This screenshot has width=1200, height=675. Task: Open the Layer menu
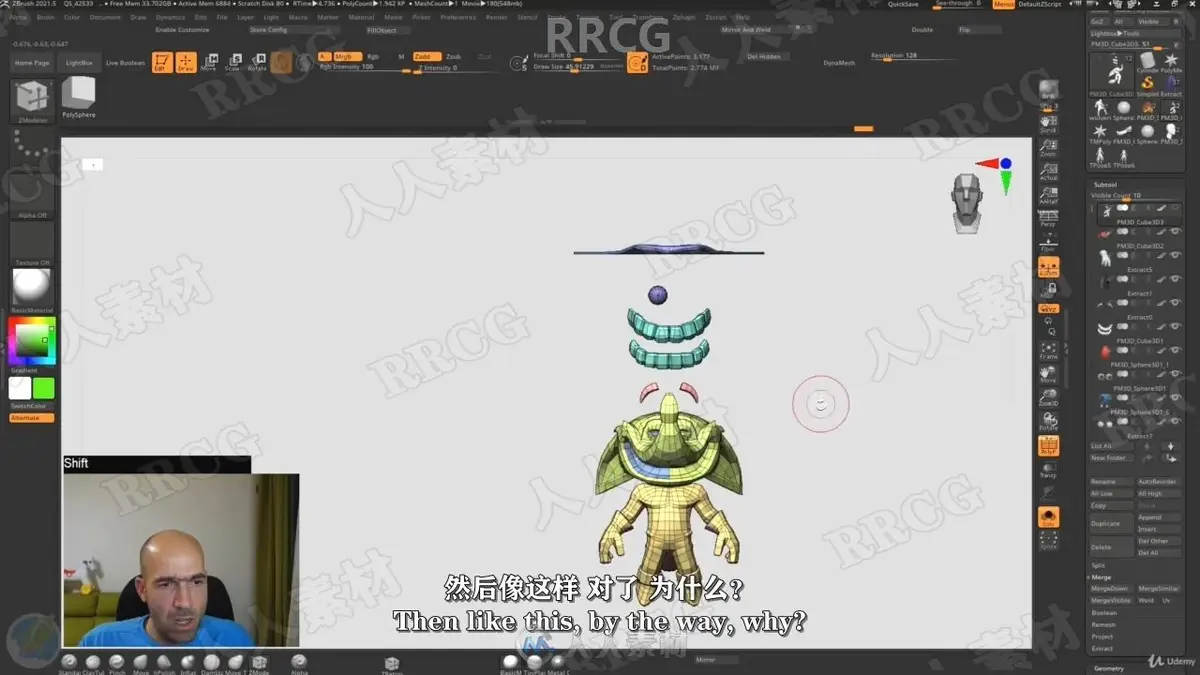coord(245,17)
